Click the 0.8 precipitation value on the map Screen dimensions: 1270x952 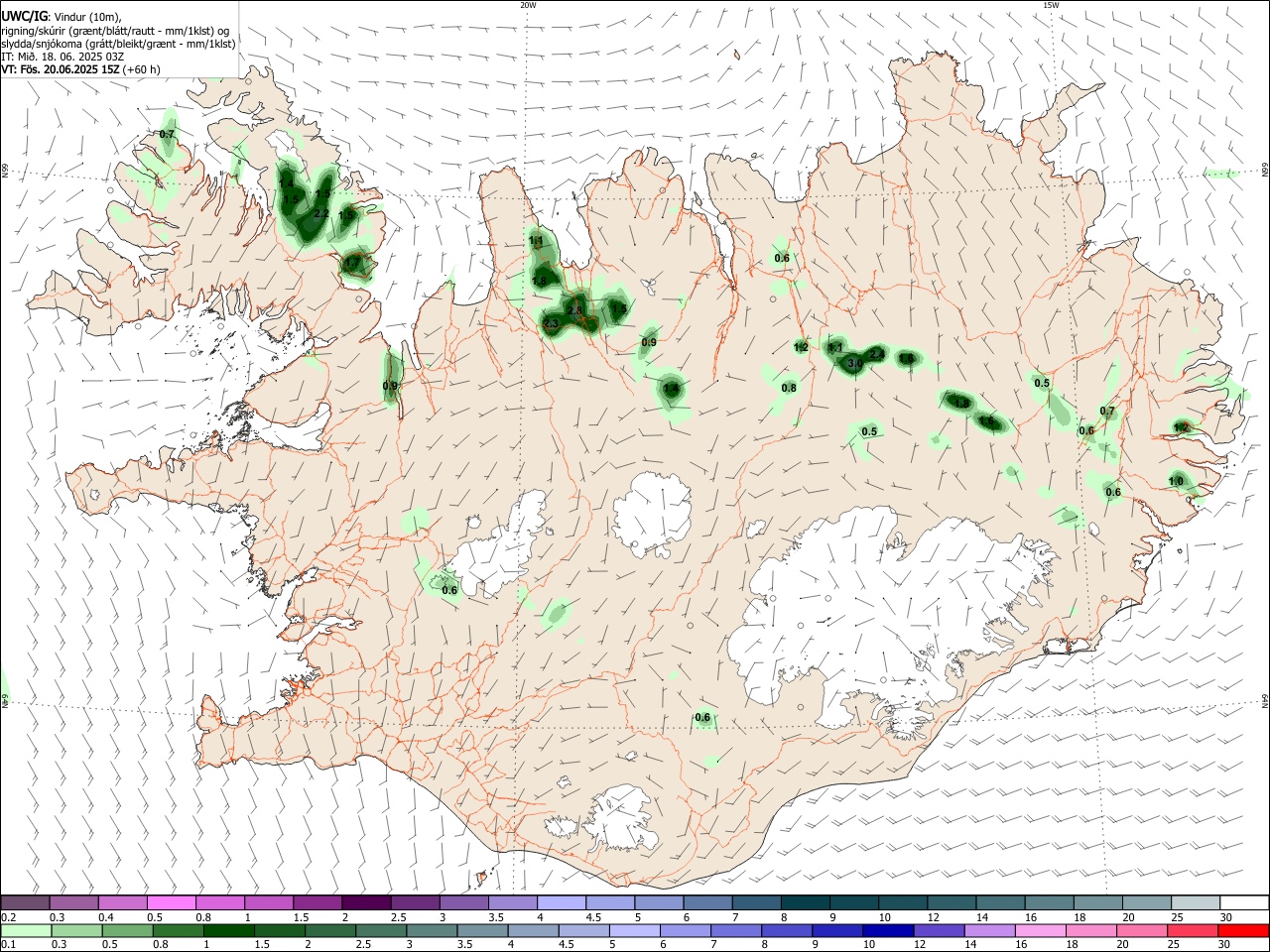point(789,388)
